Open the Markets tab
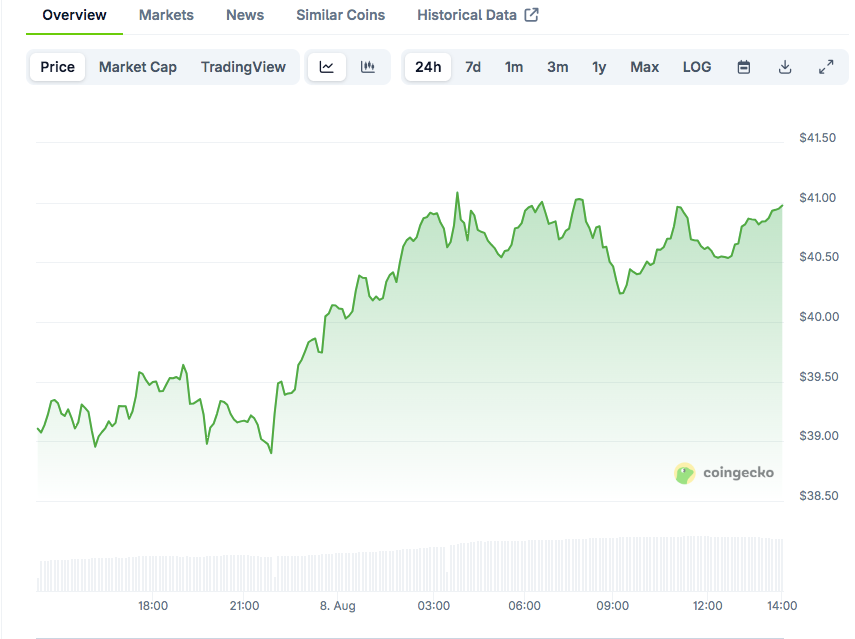Viewport: 855px width, 639px height. click(x=166, y=15)
